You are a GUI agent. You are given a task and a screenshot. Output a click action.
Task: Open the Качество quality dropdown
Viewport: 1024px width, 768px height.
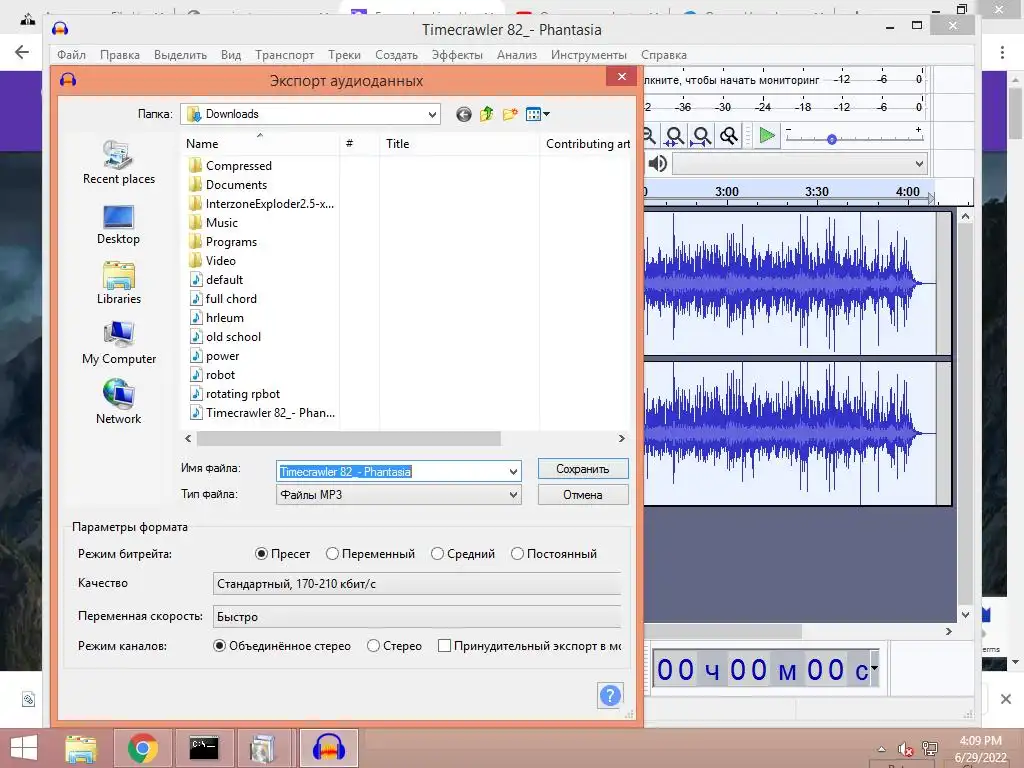[417, 584]
